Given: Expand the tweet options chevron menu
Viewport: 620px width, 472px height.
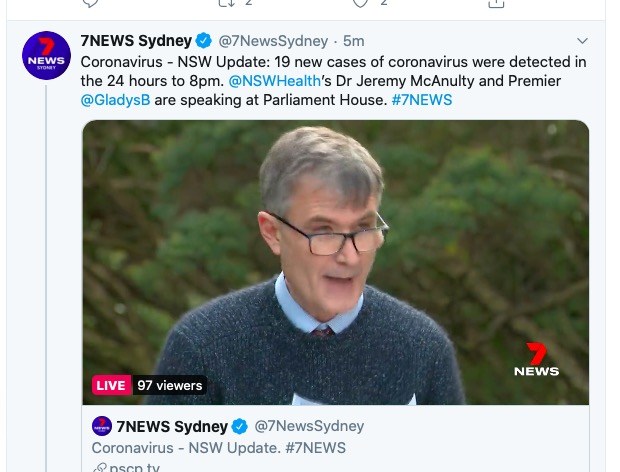Looking at the screenshot, I should coord(582,41).
